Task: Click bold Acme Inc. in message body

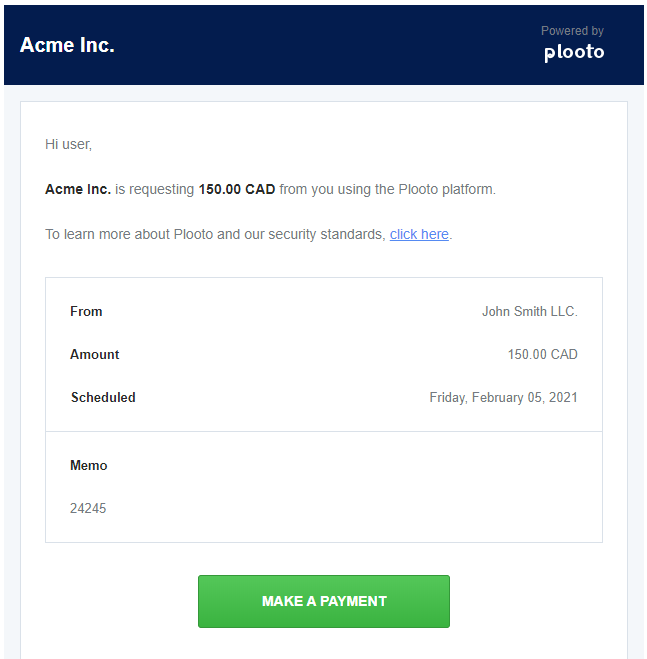Action: pos(78,189)
